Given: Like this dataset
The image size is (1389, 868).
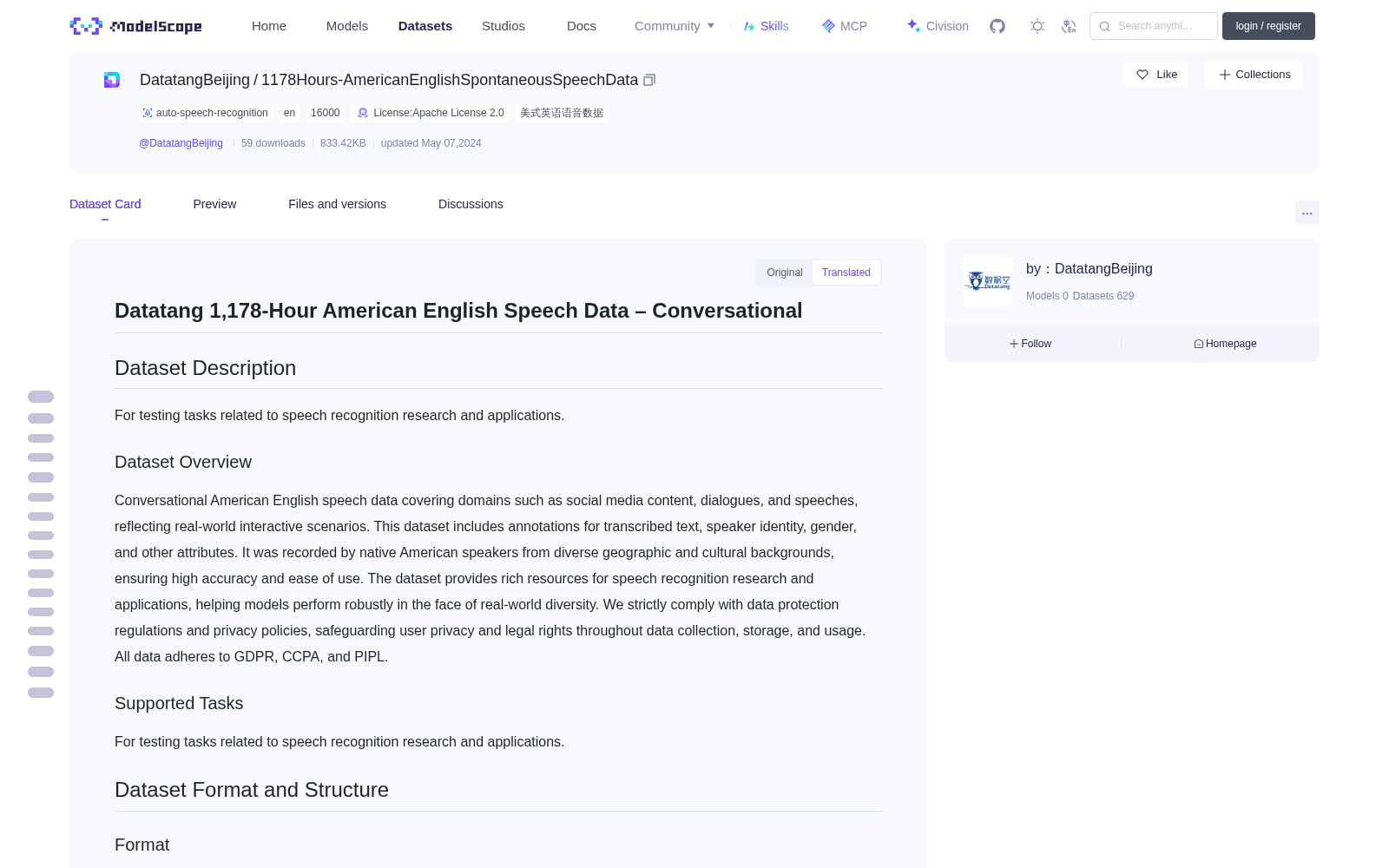Looking at the screenshot, I should click(x=1156, y=75).
